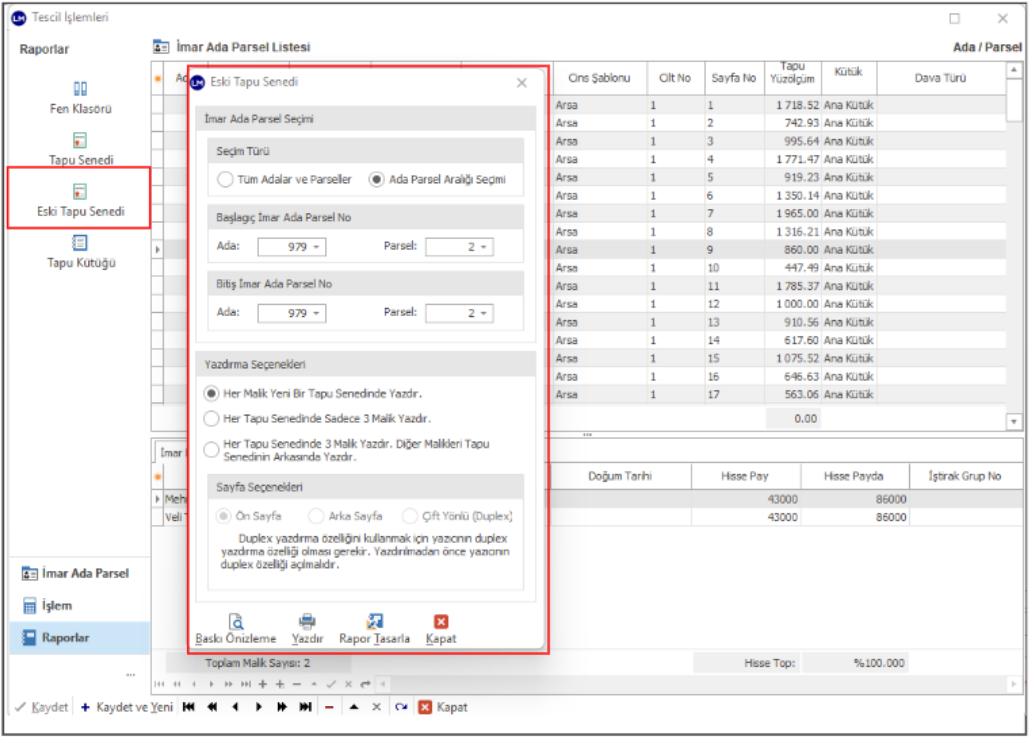Open the Fen Klasörü report icon
The height and width of the screenshot is (740, 1030).
click(81, 89)
